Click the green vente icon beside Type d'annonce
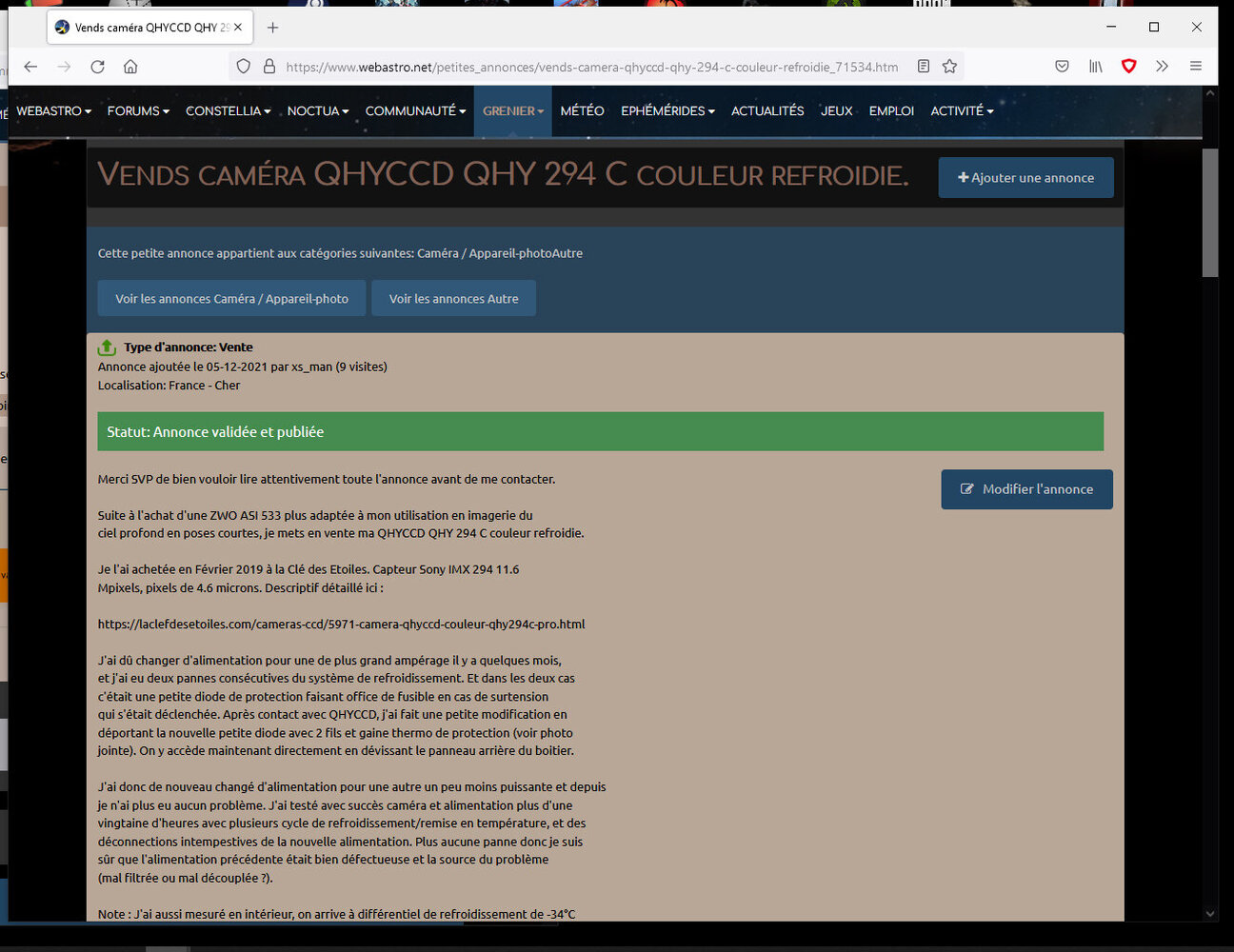Screen dimensions: 1234x952 click(x=106, y=347)
